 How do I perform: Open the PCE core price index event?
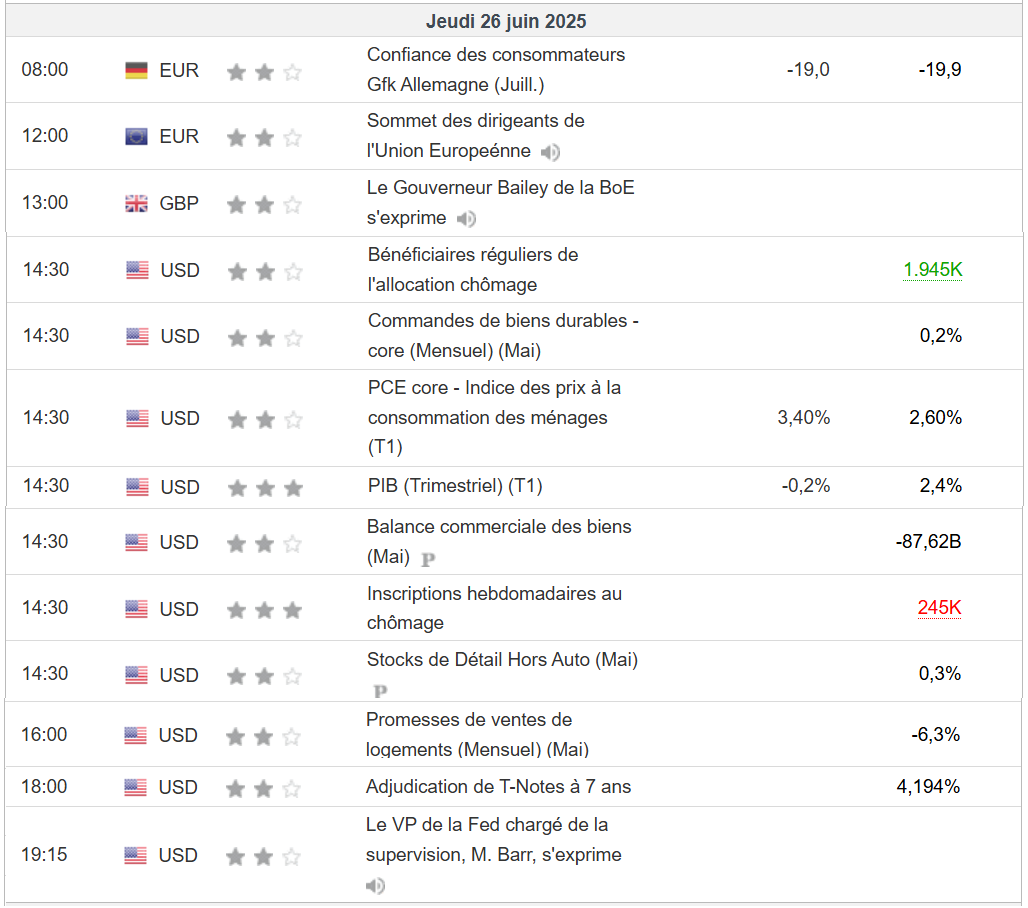pos(494,416)
